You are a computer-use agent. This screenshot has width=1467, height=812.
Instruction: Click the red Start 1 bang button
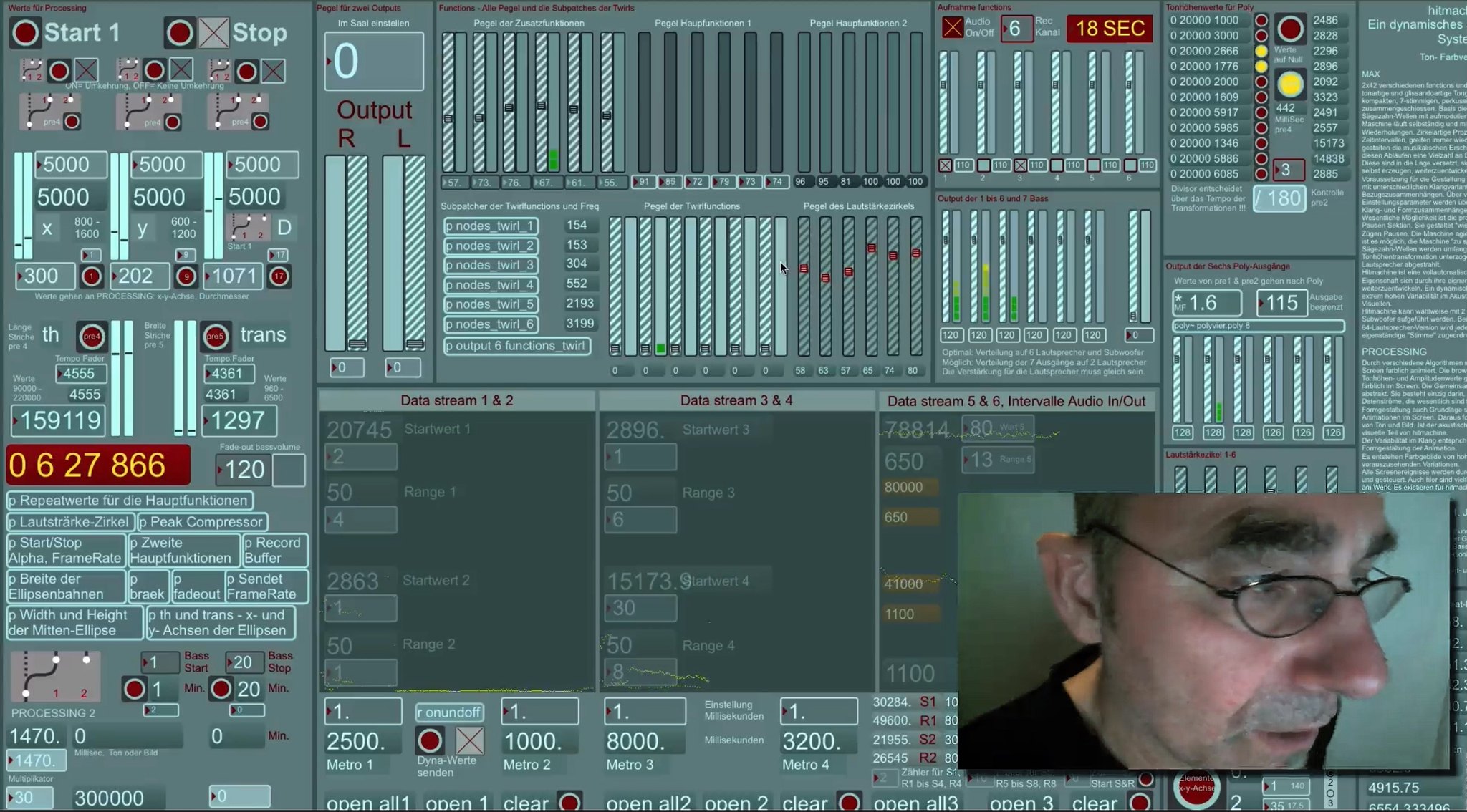click(x=25, y=33)
